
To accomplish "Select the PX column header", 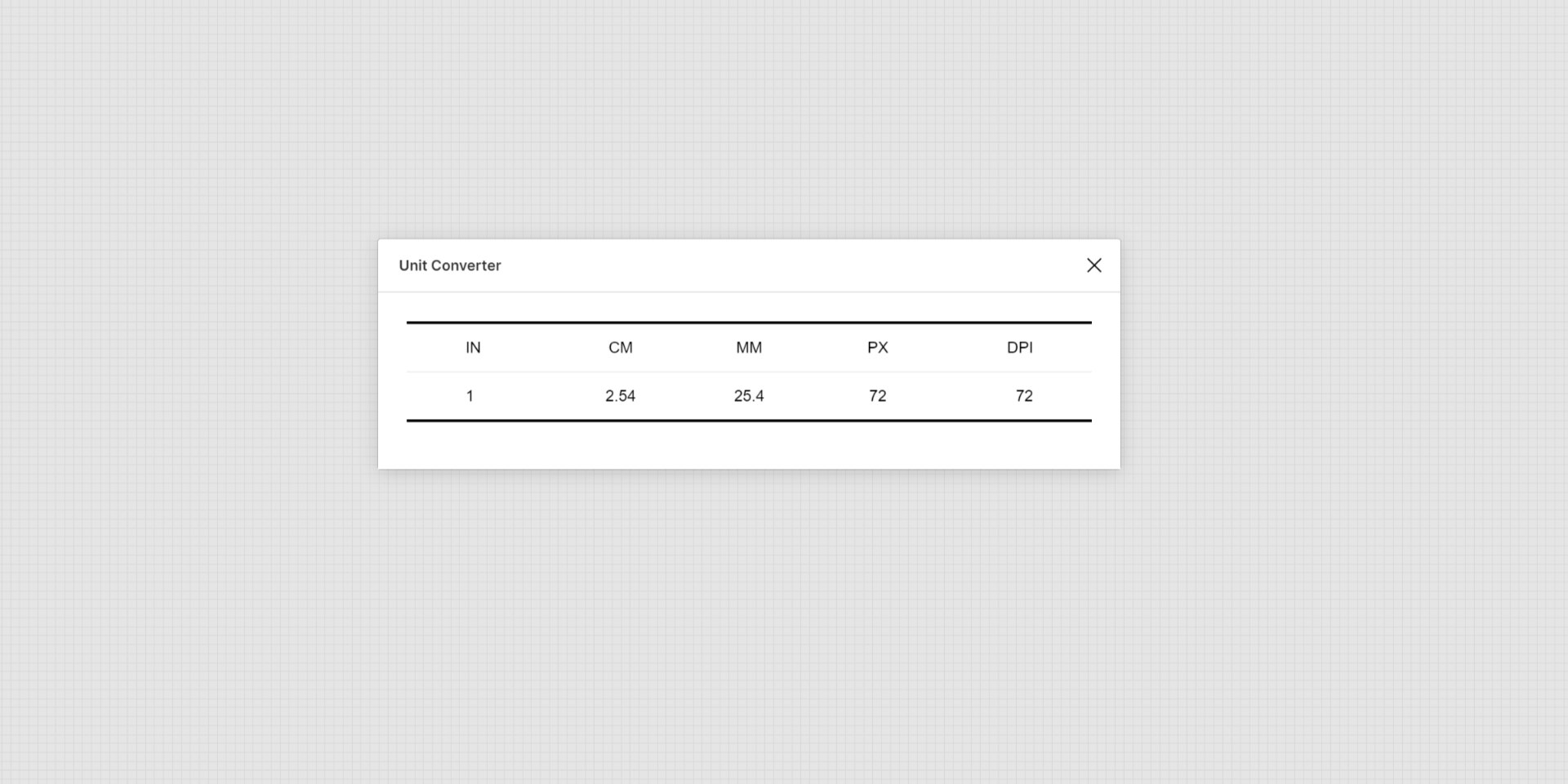I will tap(878, 348).
